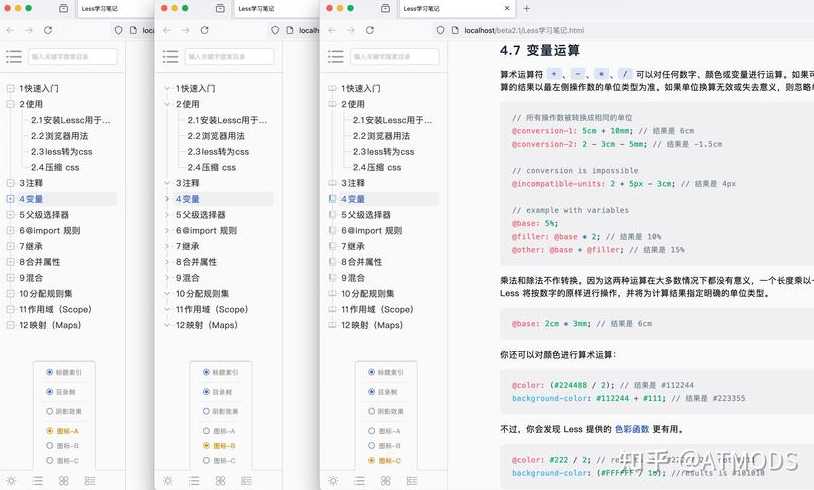Collapse the 2使用 book icon in right window
The height and width of the screenshot is (490, 814).
(332, 104)
